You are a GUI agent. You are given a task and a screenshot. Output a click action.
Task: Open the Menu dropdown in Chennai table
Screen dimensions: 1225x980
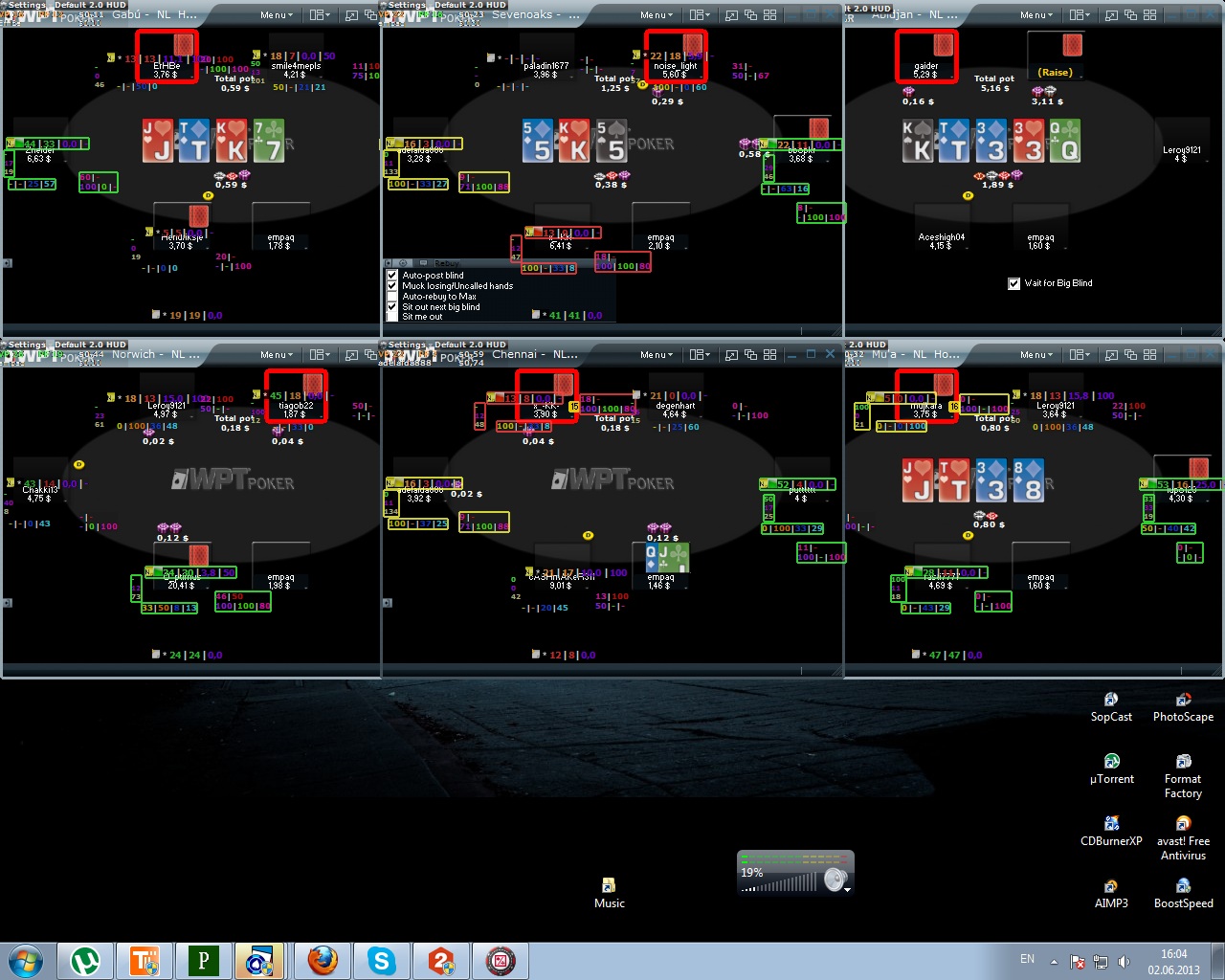pos(657,355)
